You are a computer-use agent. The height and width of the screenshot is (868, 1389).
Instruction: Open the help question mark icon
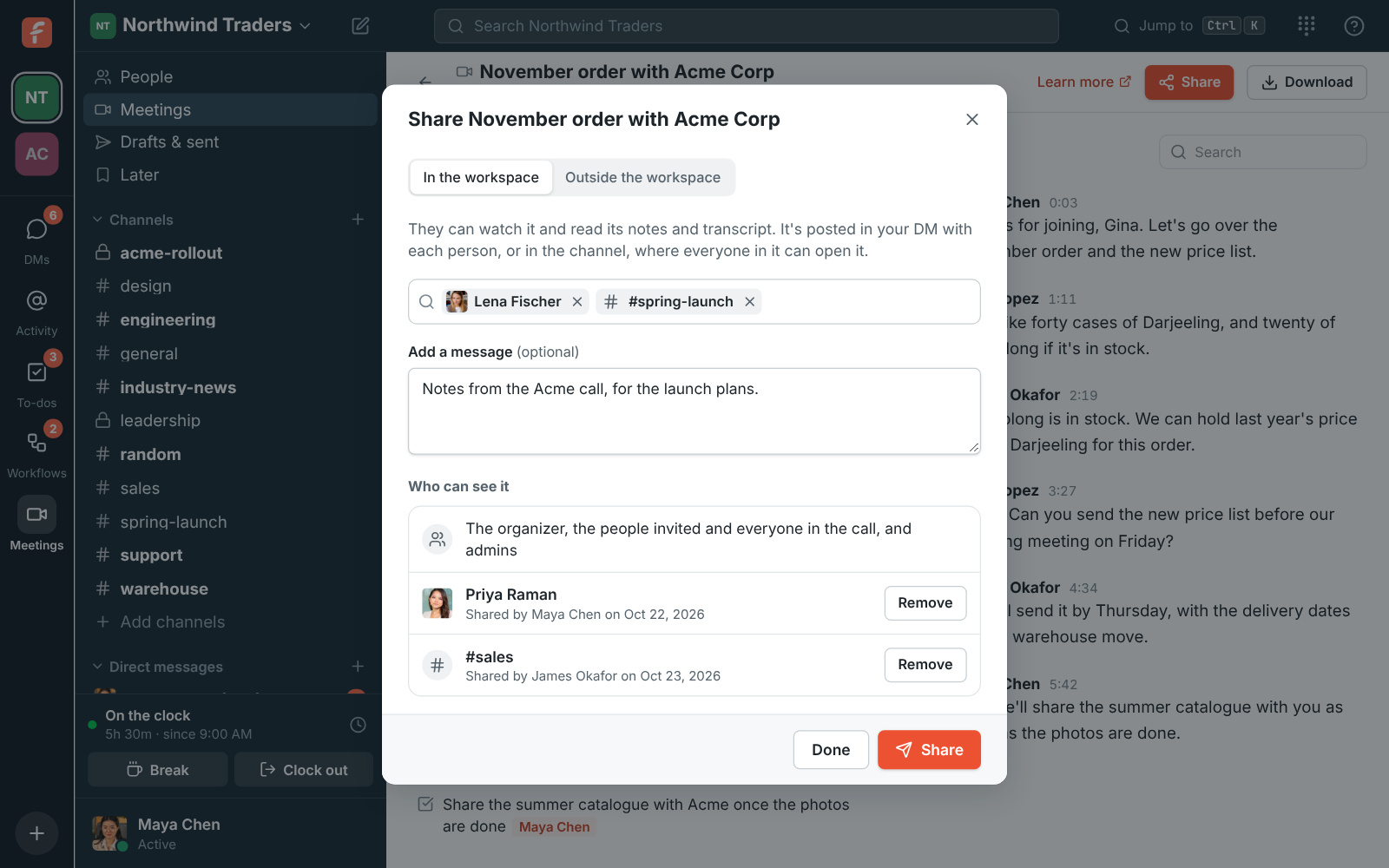point(1353,26)
